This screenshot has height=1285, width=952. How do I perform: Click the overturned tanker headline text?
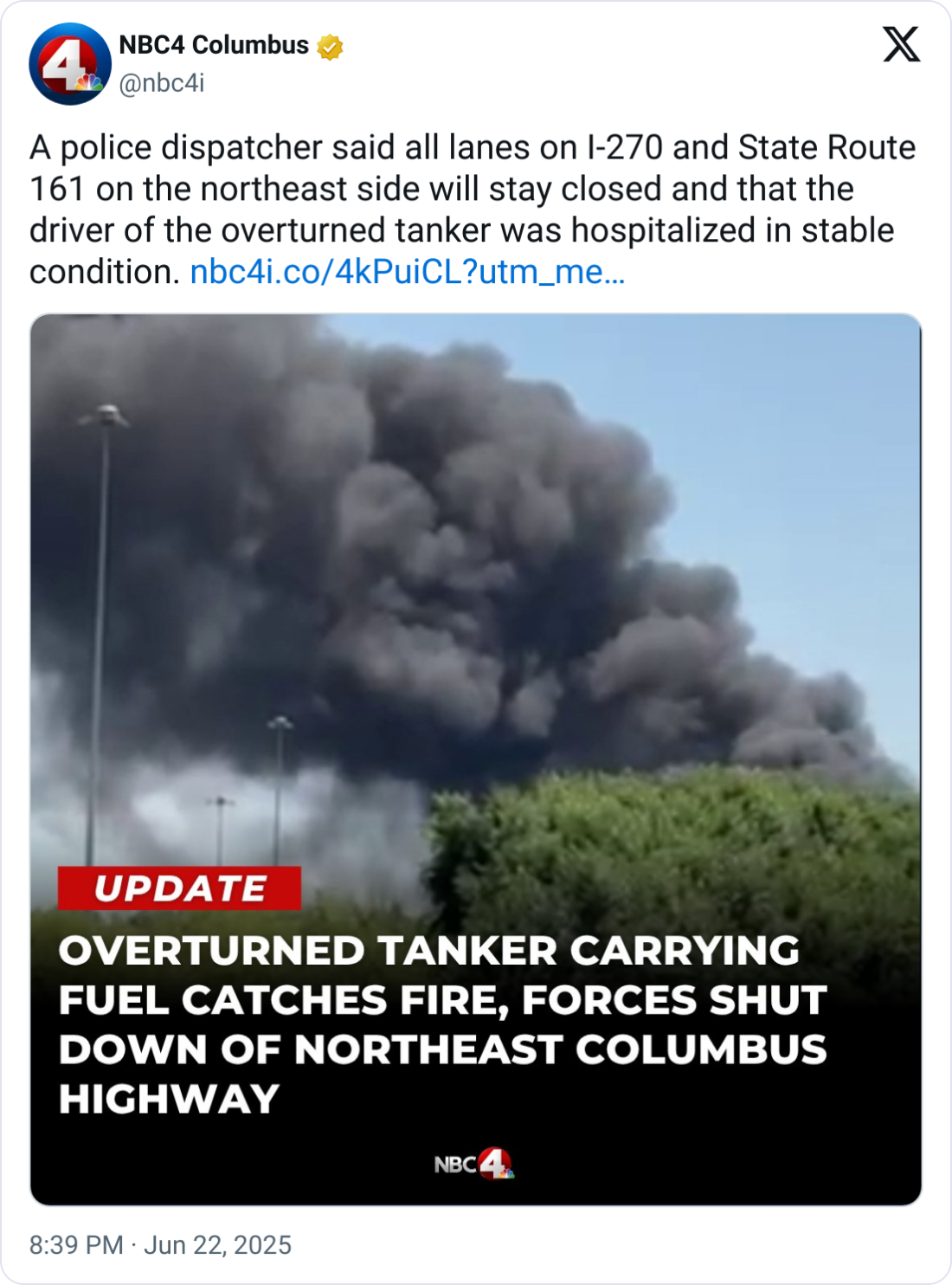pyautogui.click(x=442, y=1024)
